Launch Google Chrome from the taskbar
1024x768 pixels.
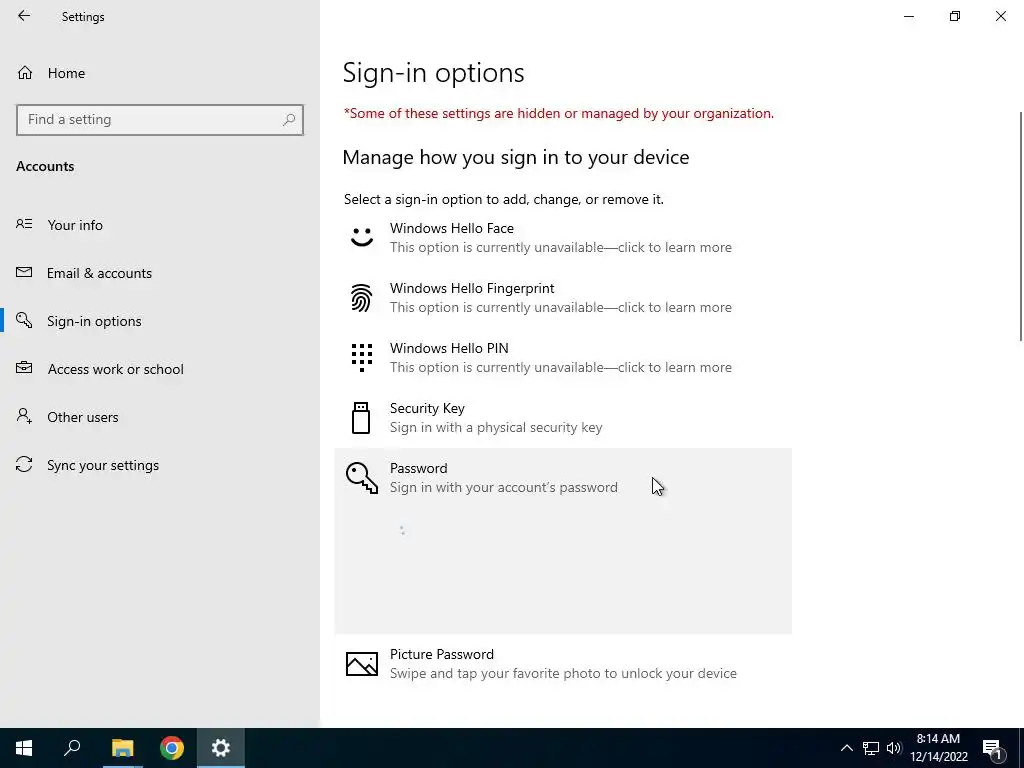[172, 748]
